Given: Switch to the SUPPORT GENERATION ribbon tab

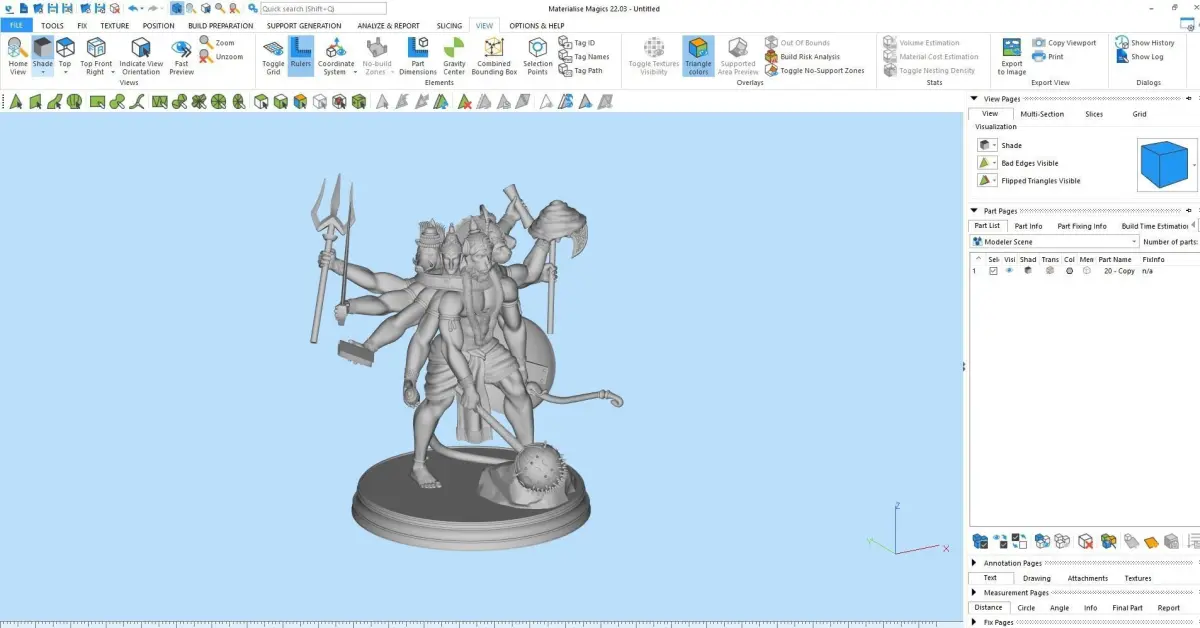Looking at the screenshot, I should tap(304, 25).
